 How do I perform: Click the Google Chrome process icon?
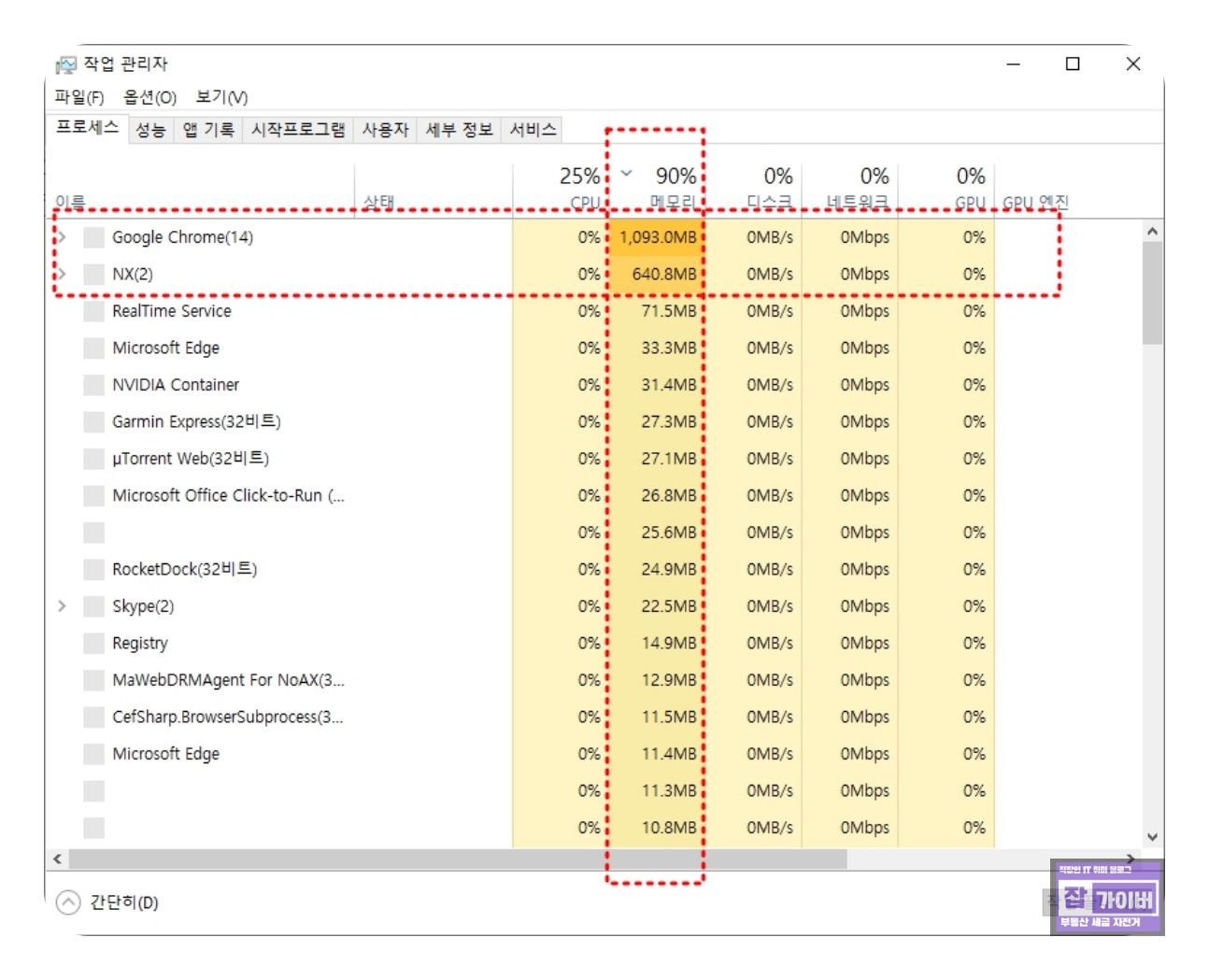(93, 237)
